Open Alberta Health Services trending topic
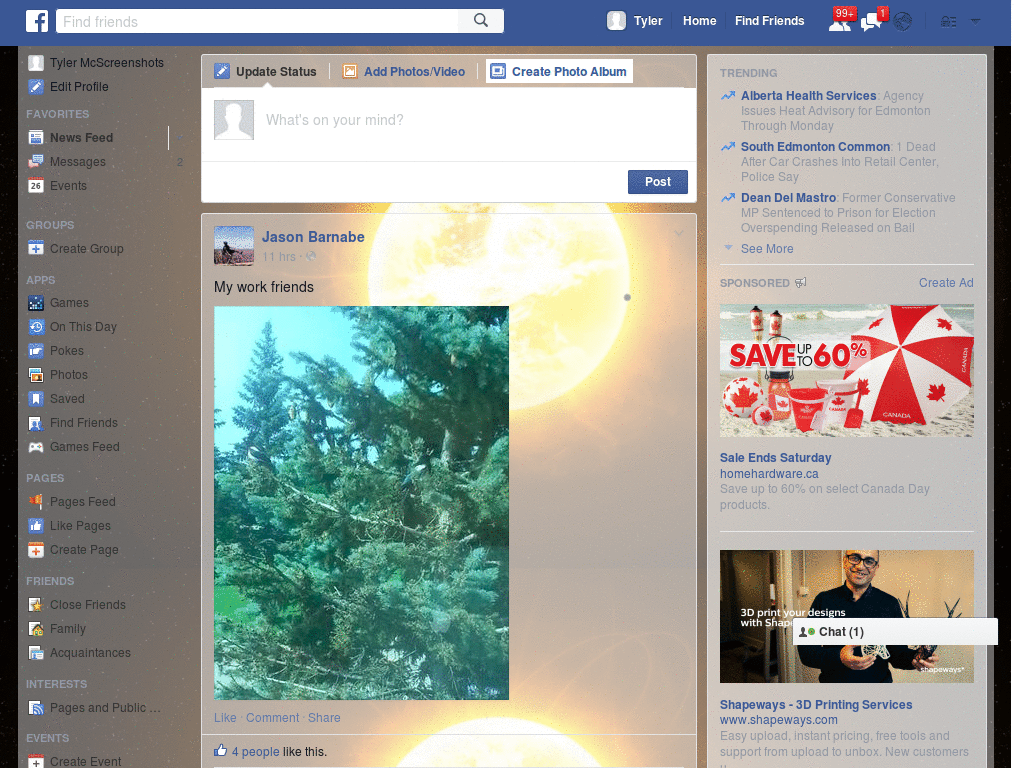The width and height of the screenshot is (1024, 768). (x=808, y=95)
